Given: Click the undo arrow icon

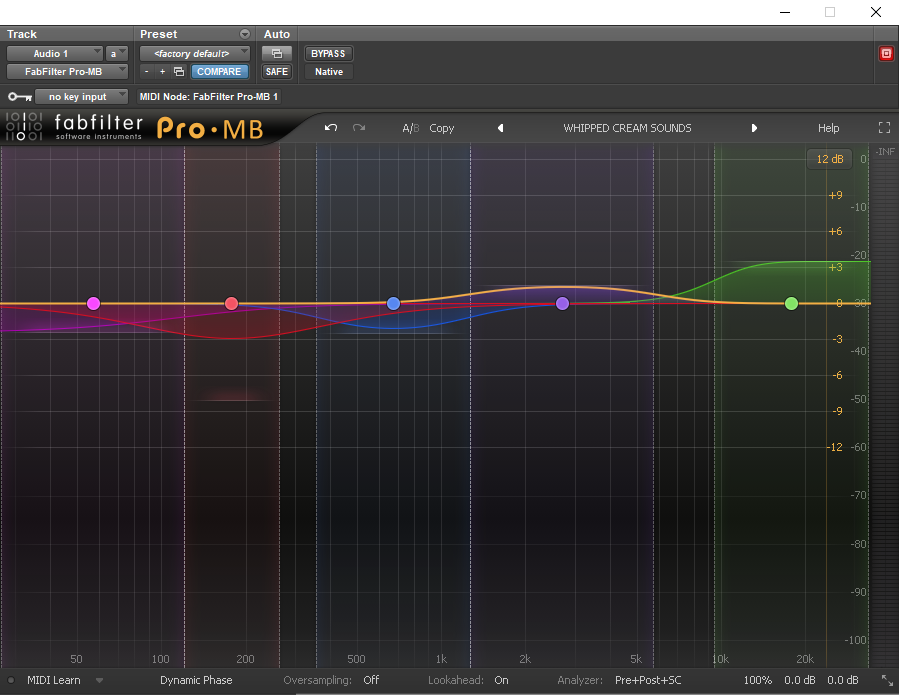Looking at the screenshot, I should pos(331,128).
